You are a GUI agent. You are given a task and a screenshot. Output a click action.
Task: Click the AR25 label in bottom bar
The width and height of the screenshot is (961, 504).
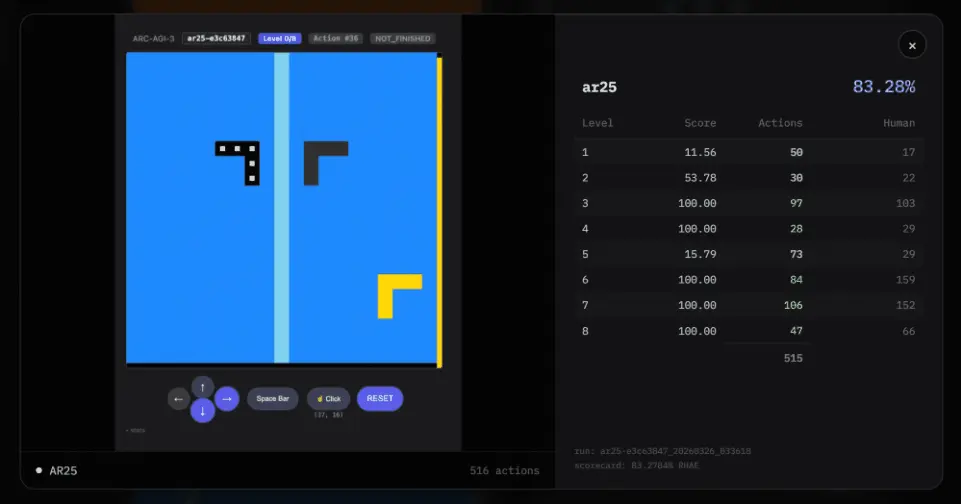click(63, 471)
